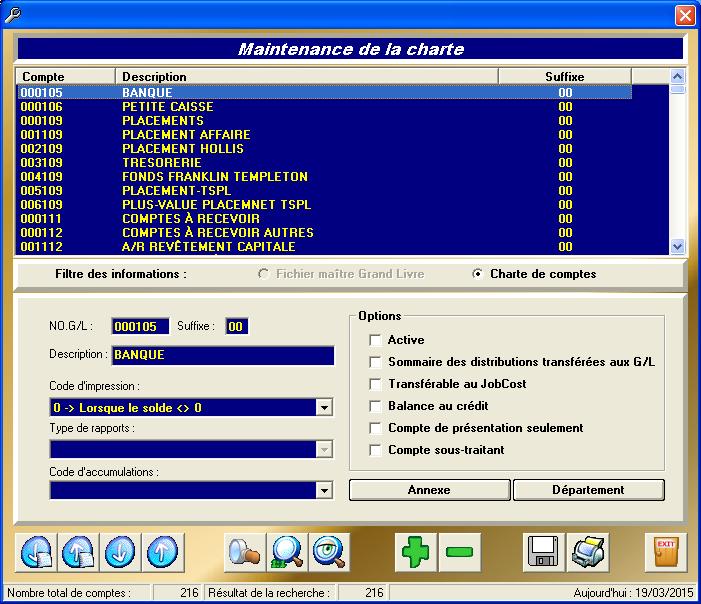
Task: Click the green minus delete account icon
Action: coord(460,551)
